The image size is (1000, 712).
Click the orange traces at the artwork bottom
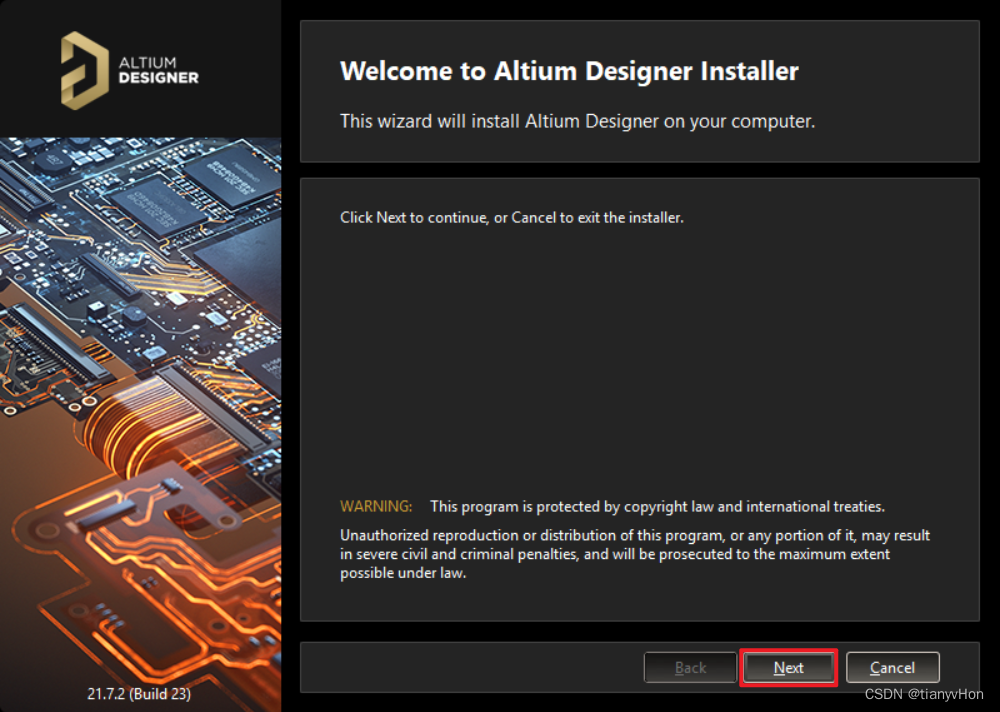point(150,600)
